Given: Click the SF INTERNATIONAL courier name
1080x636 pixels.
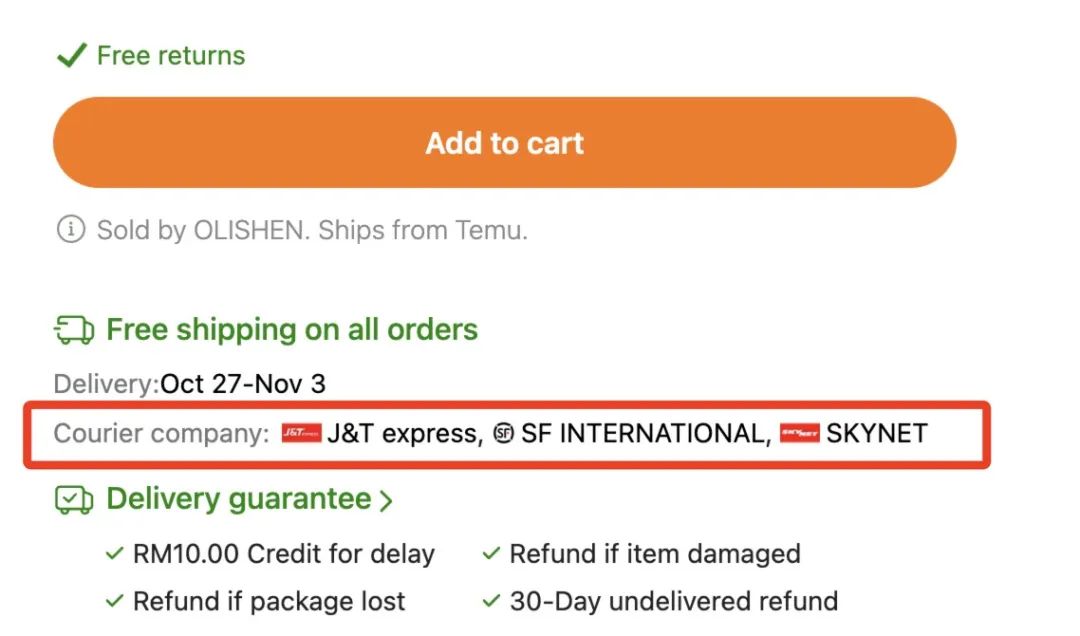Looking at the screenshot, I should pyautogui.click(x=643, y=433).
